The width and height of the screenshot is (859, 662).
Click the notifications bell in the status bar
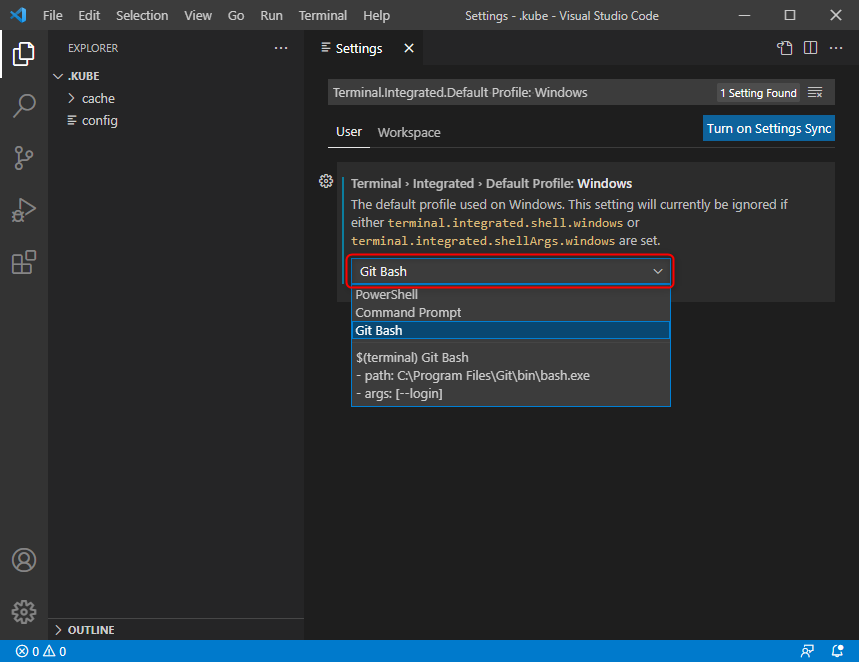coord(838,651)
